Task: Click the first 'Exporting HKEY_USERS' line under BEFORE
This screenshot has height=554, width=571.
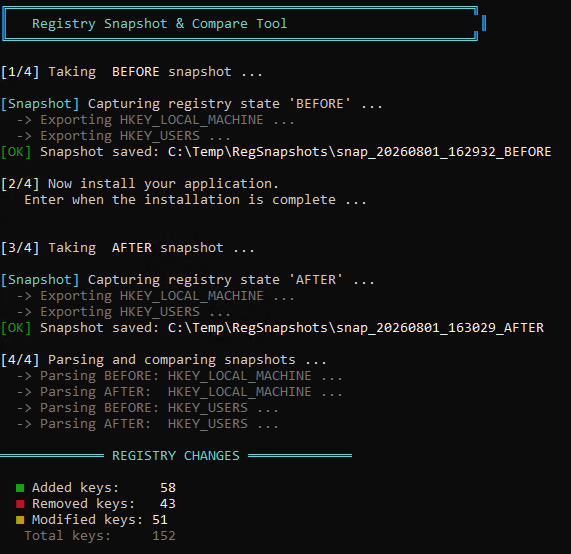Action: (x=123, y=136)
